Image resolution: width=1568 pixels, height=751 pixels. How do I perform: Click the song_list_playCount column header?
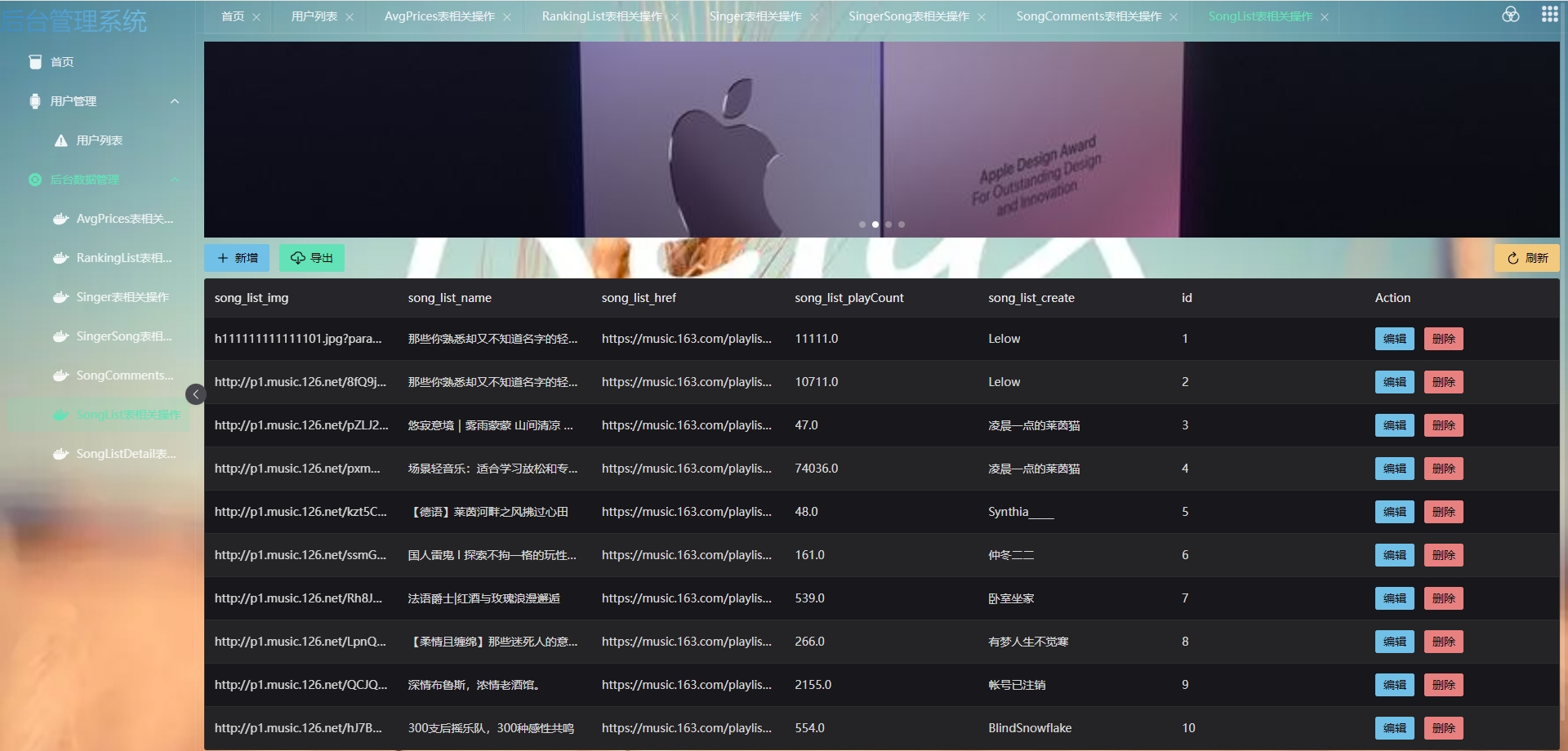[849, 298]
